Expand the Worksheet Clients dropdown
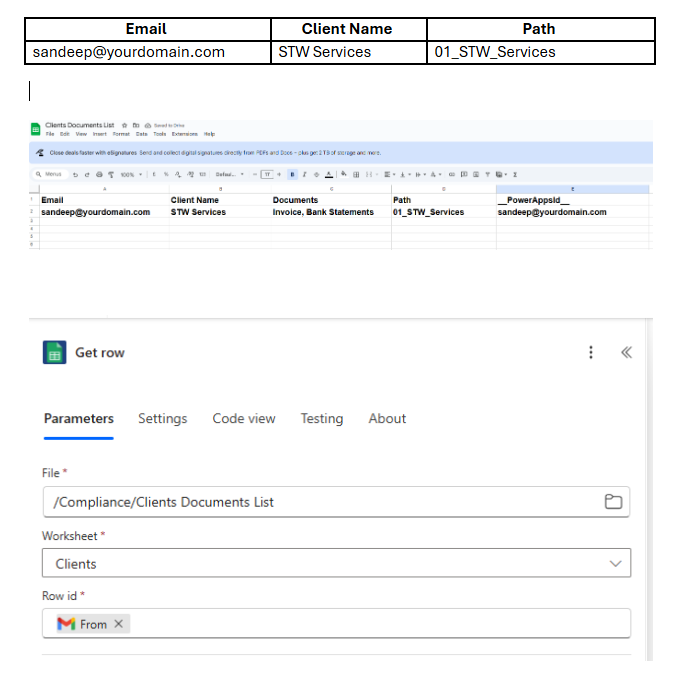689x692 pixels. click(615, 564)
